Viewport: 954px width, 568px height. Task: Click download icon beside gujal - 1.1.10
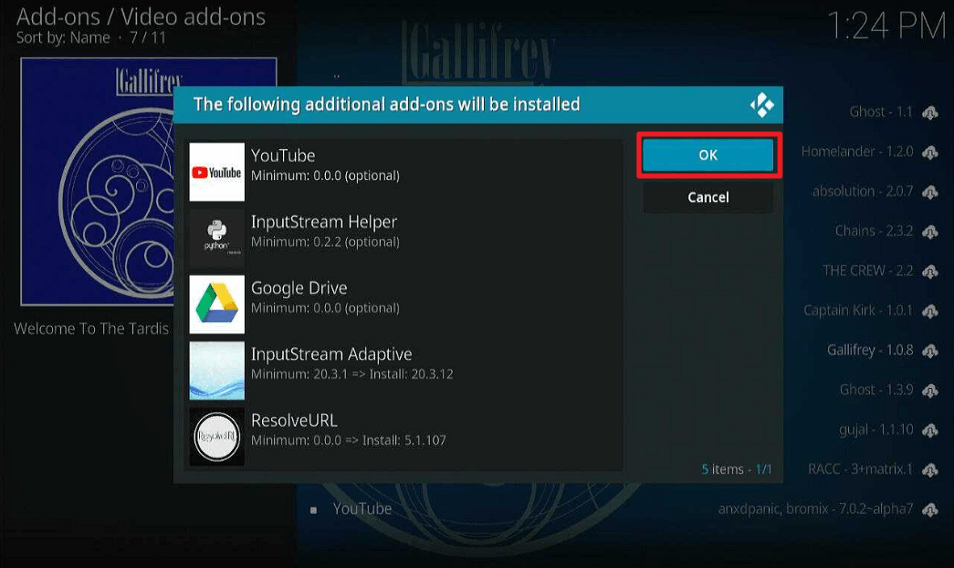[x=930, y=431]
